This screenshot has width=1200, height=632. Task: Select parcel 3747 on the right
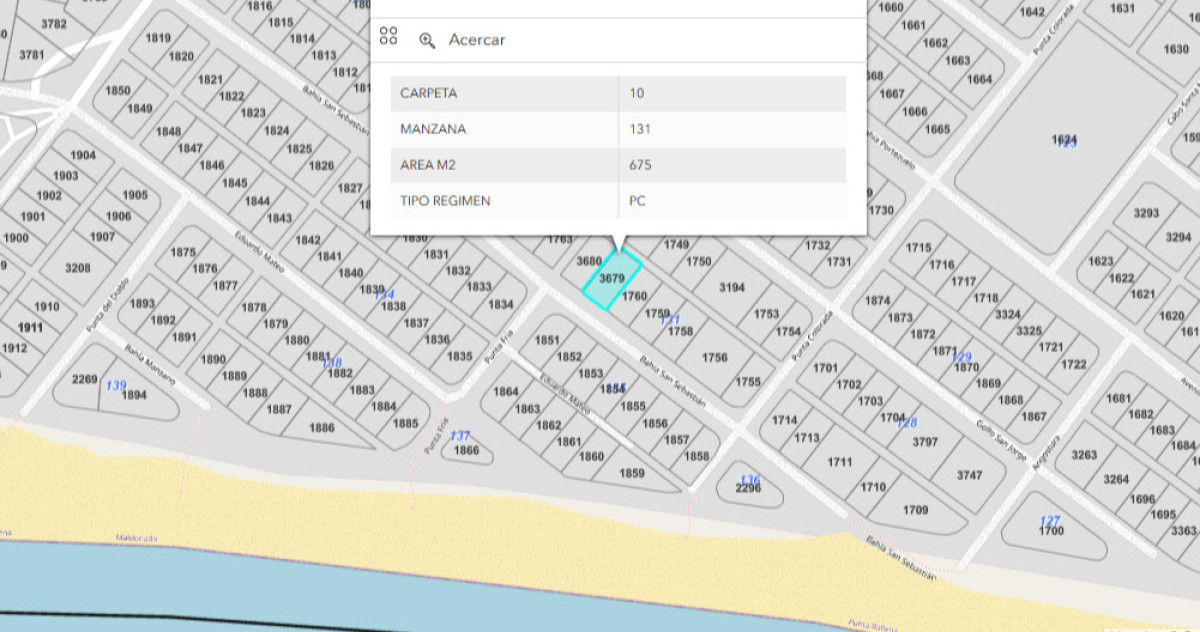coord(969,475)
